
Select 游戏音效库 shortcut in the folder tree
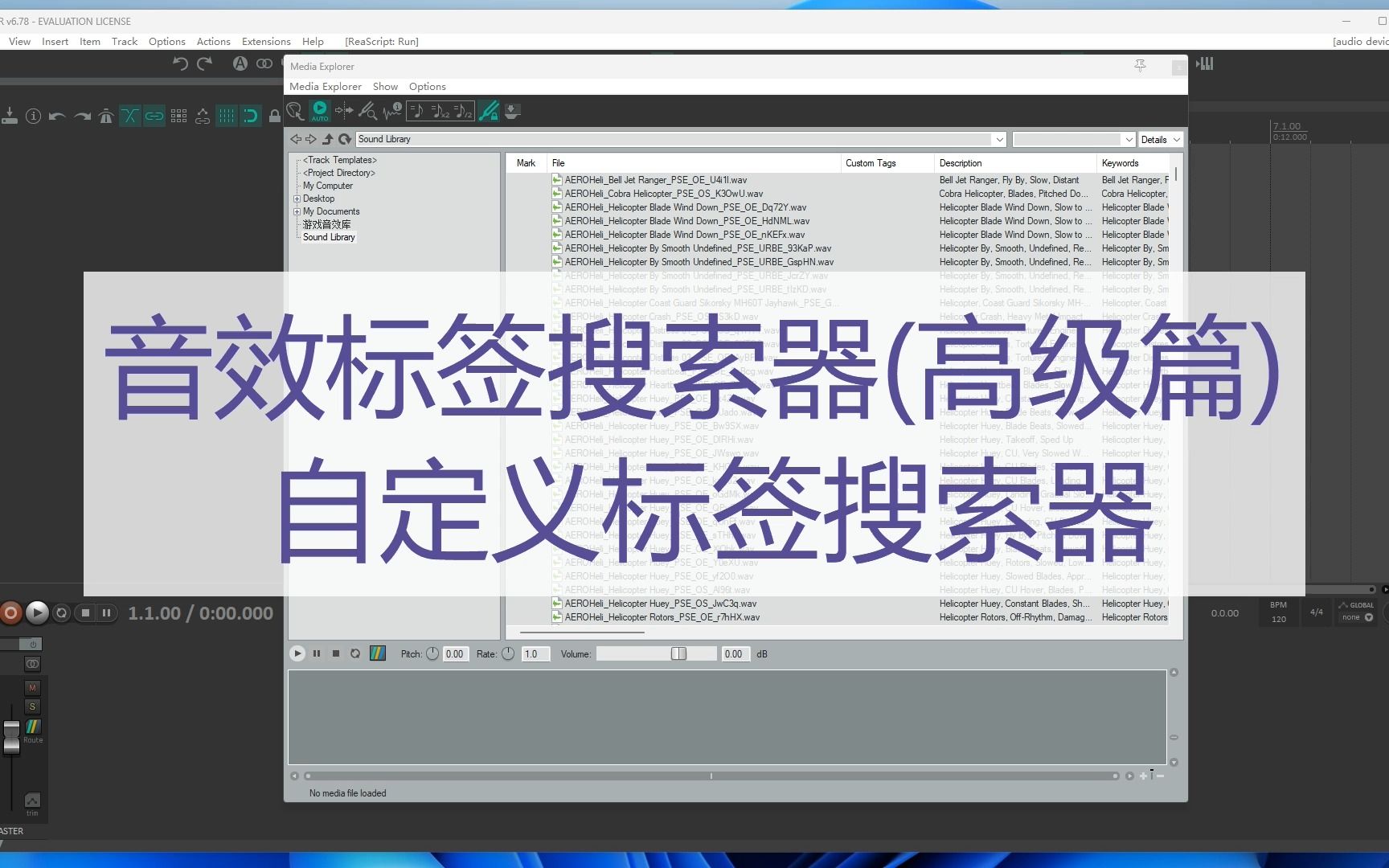(326, 224)
